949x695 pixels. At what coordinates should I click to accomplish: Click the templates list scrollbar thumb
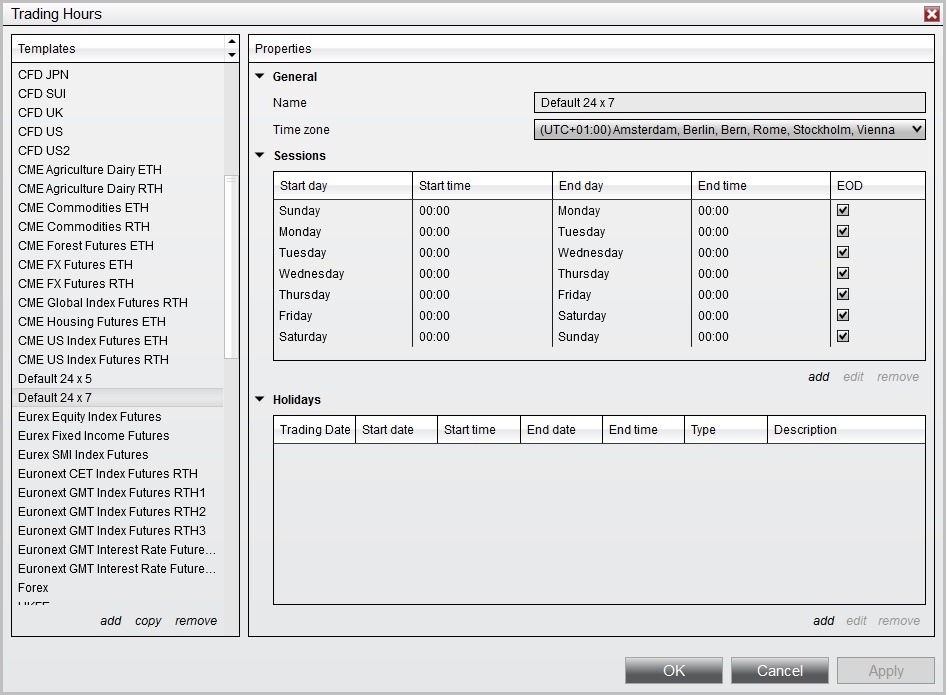(231, 267)
